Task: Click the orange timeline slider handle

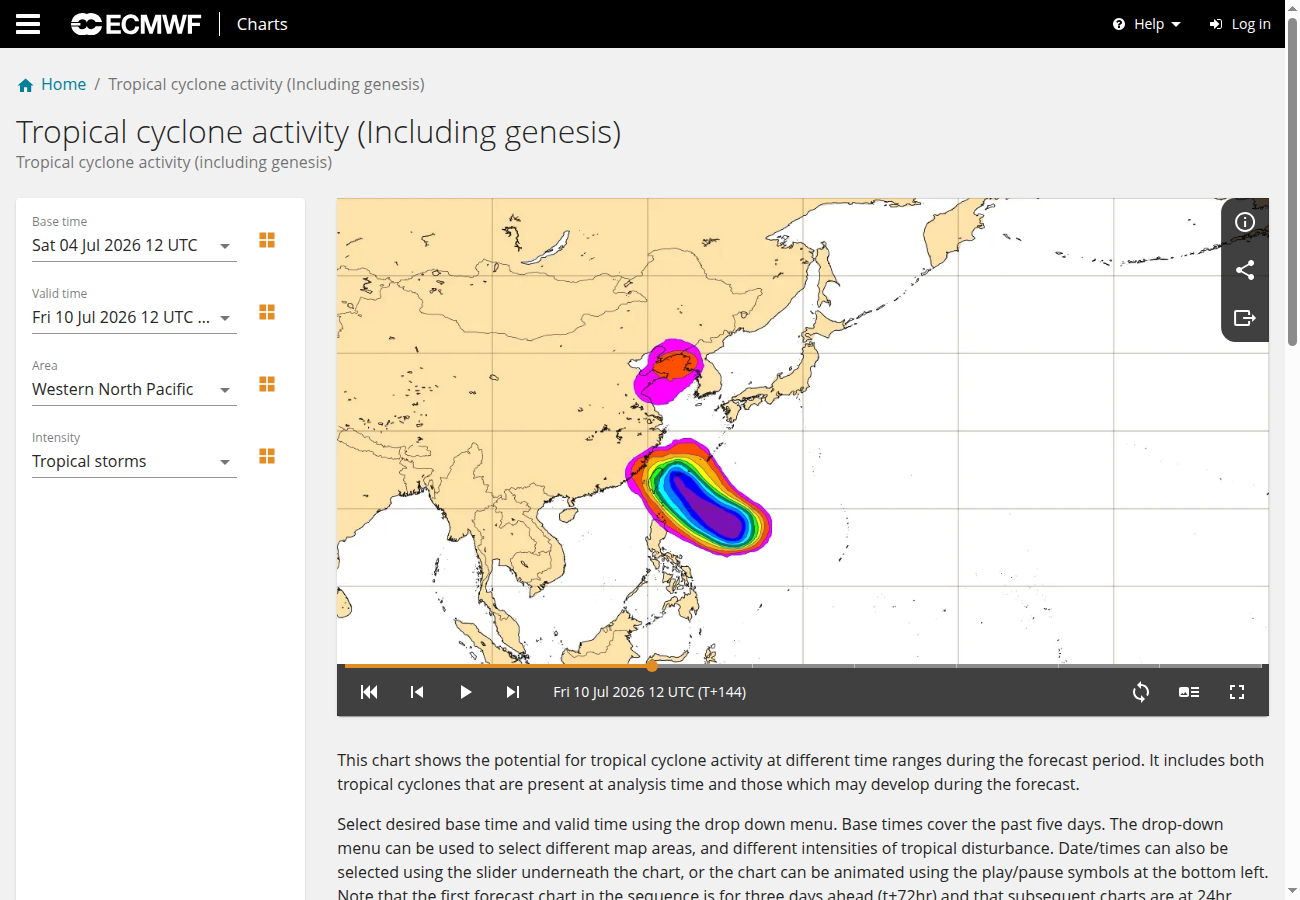Action: (652, 665)
